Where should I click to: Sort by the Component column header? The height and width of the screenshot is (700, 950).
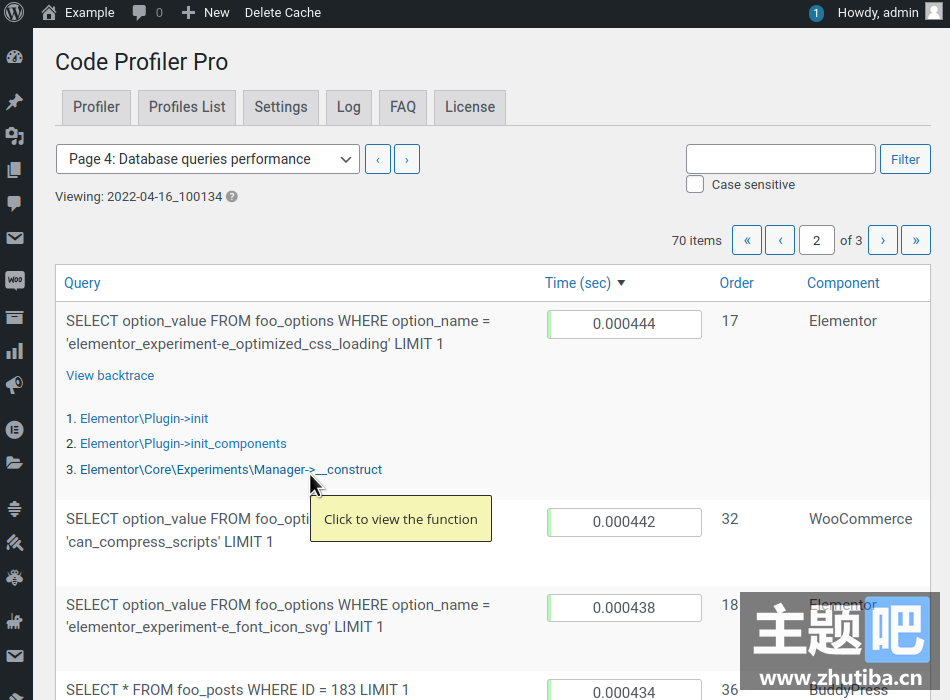click(843, 283)
